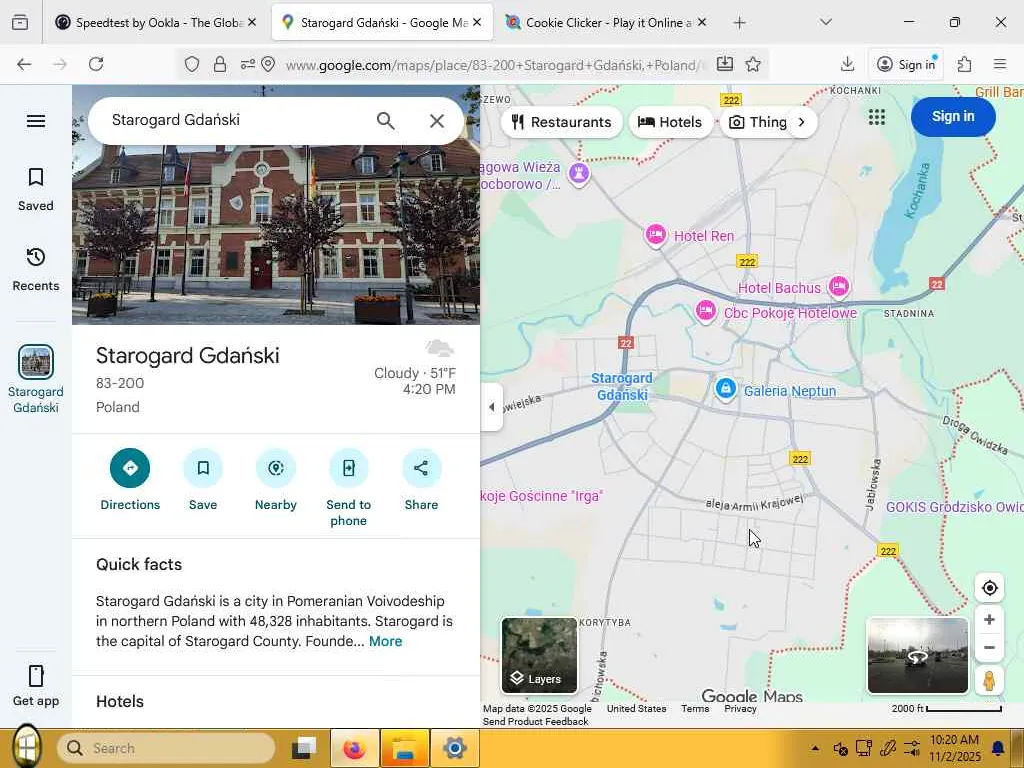Click Send Product Feedback link
Screen dimensions: 1024x768
536,722
